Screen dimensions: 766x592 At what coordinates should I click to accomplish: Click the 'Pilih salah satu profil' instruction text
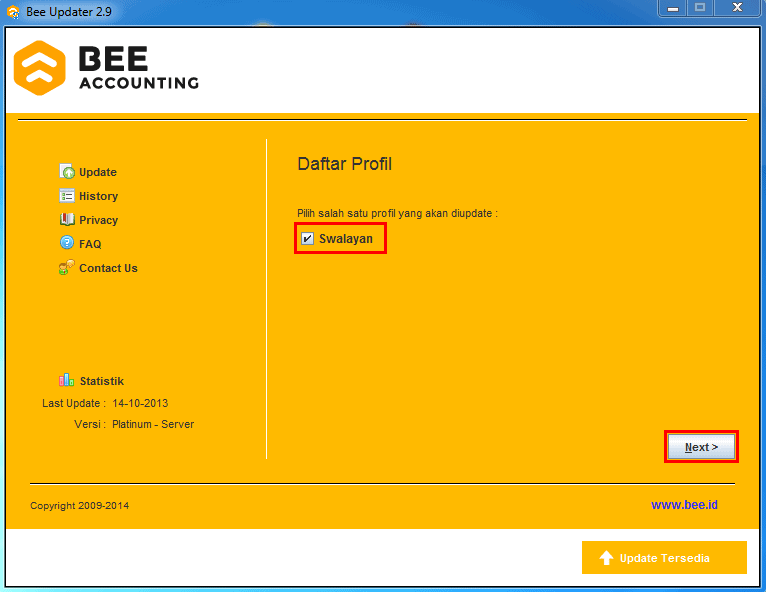[x=397, y=213]
